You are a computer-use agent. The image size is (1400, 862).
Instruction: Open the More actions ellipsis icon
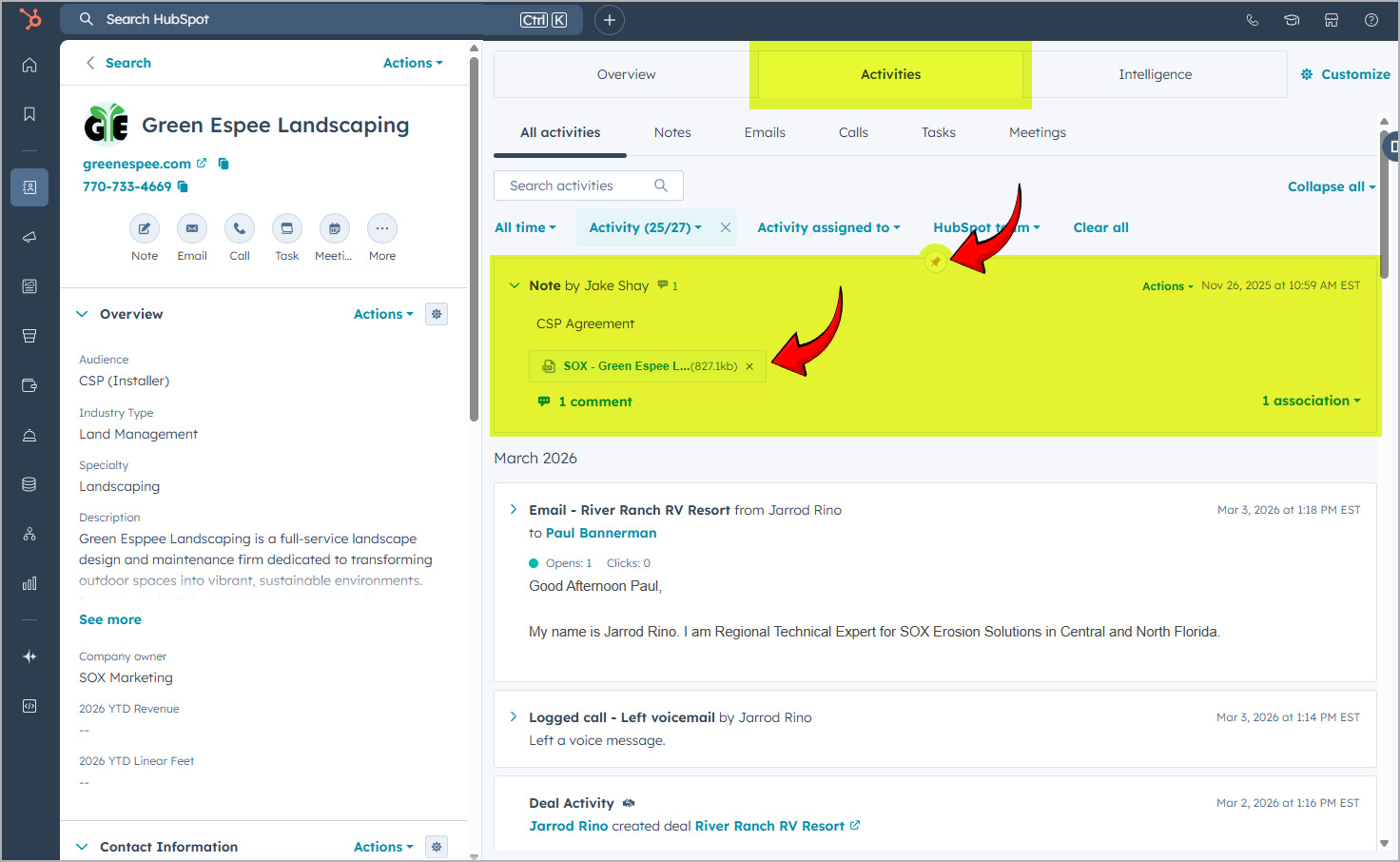[382, 228]
